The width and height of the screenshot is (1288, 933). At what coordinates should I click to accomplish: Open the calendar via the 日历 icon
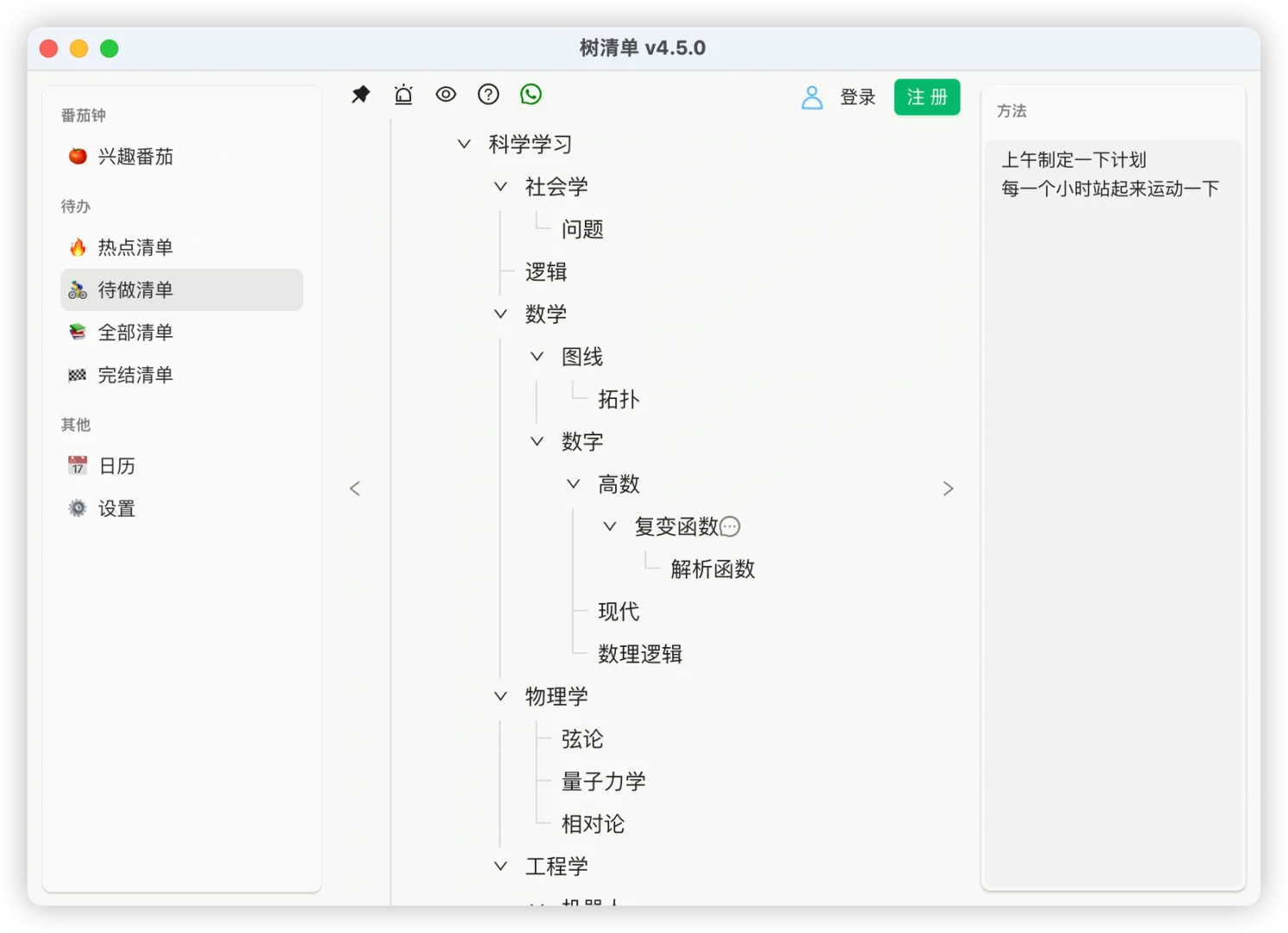(77, 465)
